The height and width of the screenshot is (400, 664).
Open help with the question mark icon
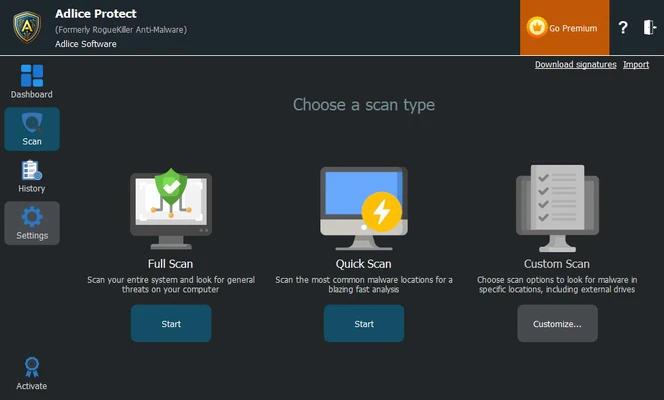click(x=623, y=28)
